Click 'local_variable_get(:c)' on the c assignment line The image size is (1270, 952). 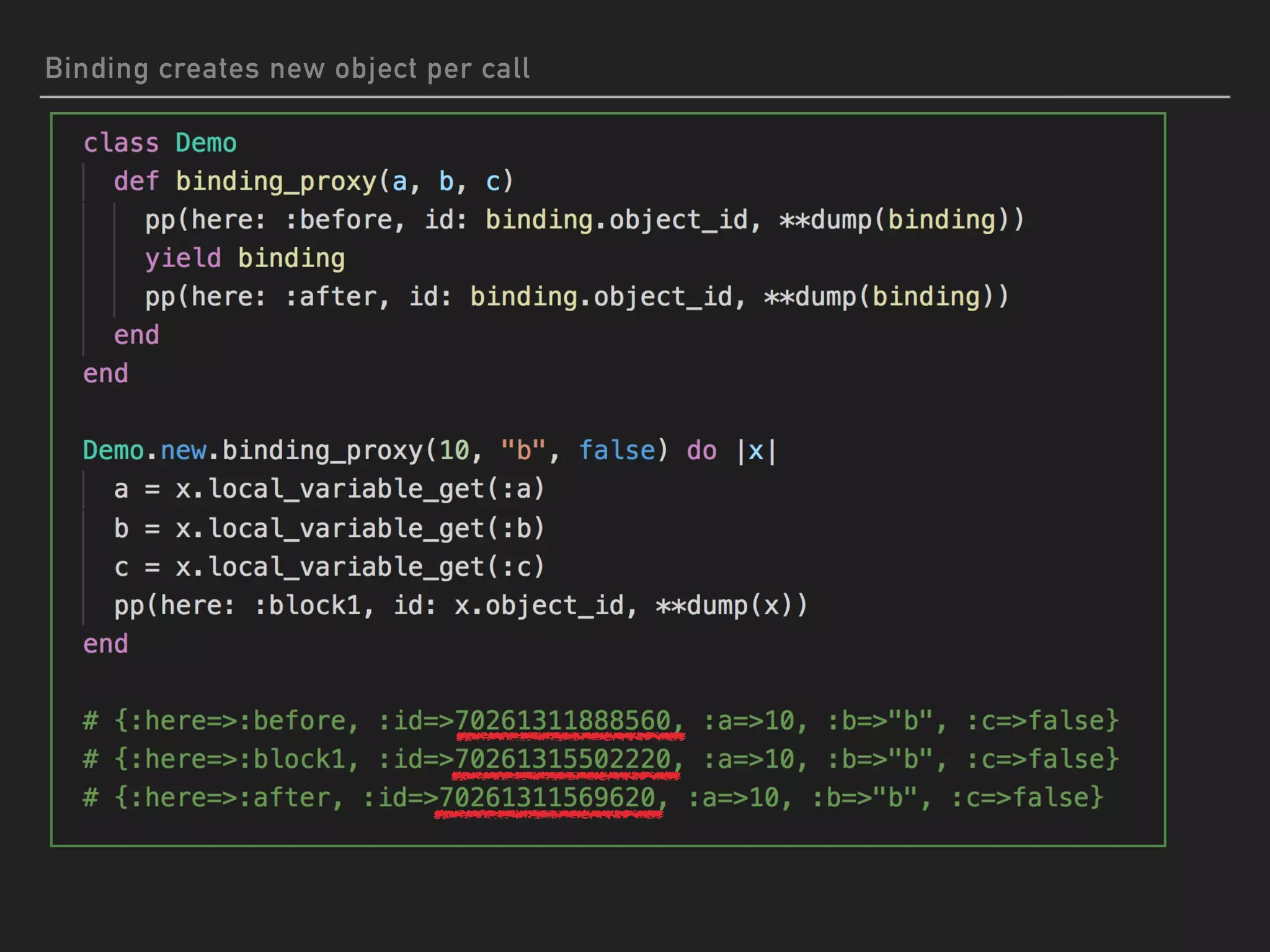(x=376, y=567)
